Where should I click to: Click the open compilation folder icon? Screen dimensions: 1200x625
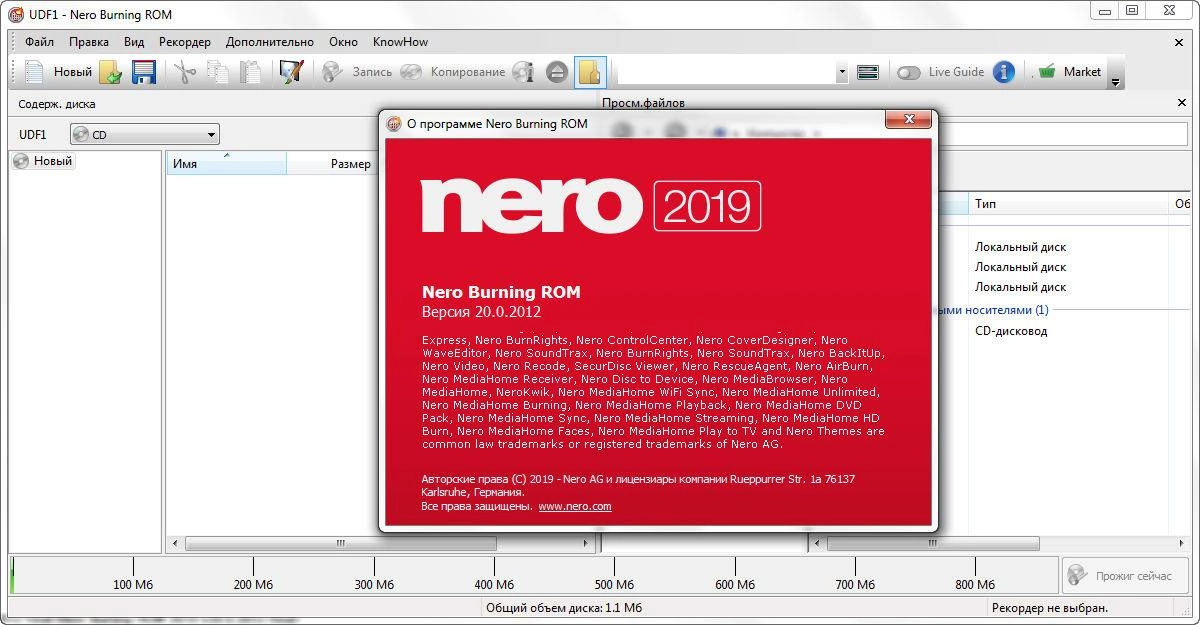pyautogui.click(x=110, y=72)
